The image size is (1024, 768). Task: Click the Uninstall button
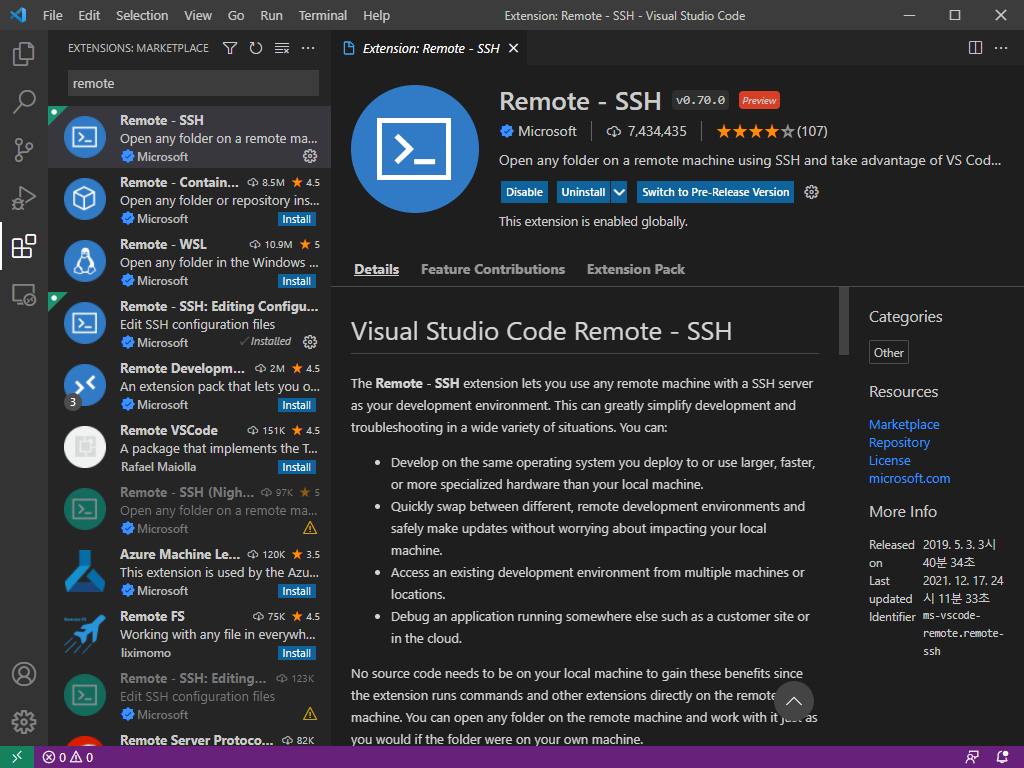click(583, 192)
